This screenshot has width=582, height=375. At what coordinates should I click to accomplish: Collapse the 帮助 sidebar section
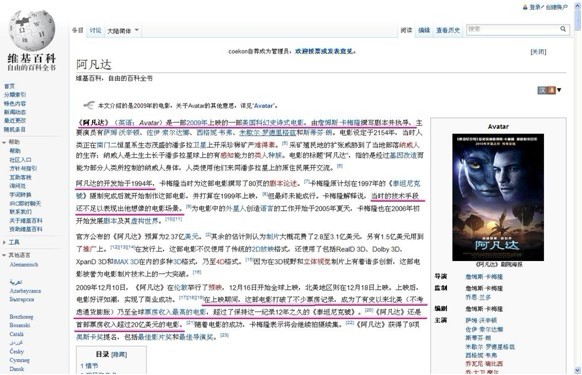(x=4, y=142)
